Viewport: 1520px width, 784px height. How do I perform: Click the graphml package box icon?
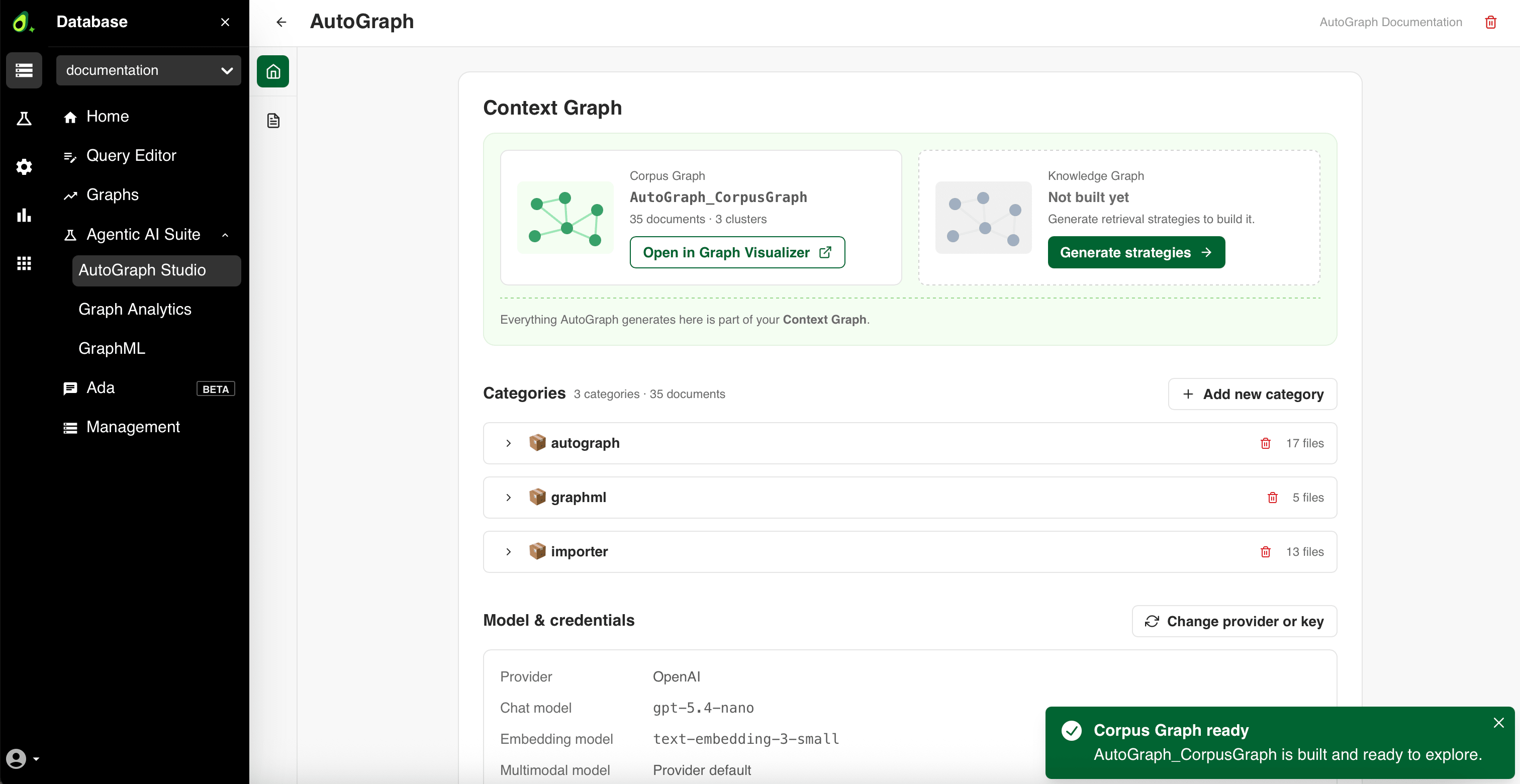536,497
